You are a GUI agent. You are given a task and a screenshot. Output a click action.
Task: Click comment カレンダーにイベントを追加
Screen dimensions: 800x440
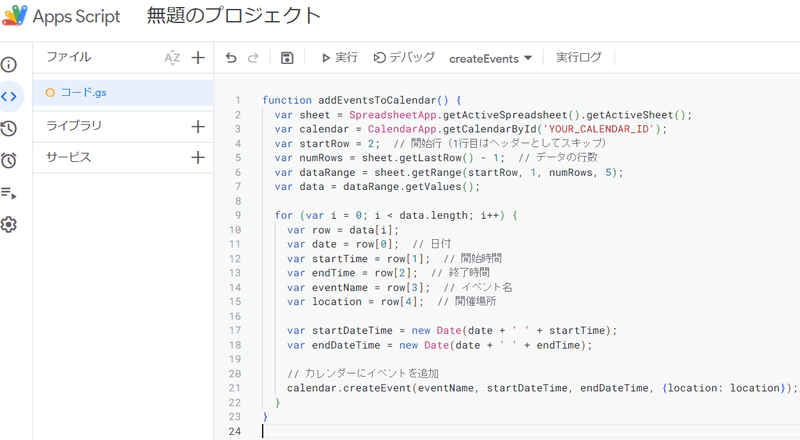[363, 374]
